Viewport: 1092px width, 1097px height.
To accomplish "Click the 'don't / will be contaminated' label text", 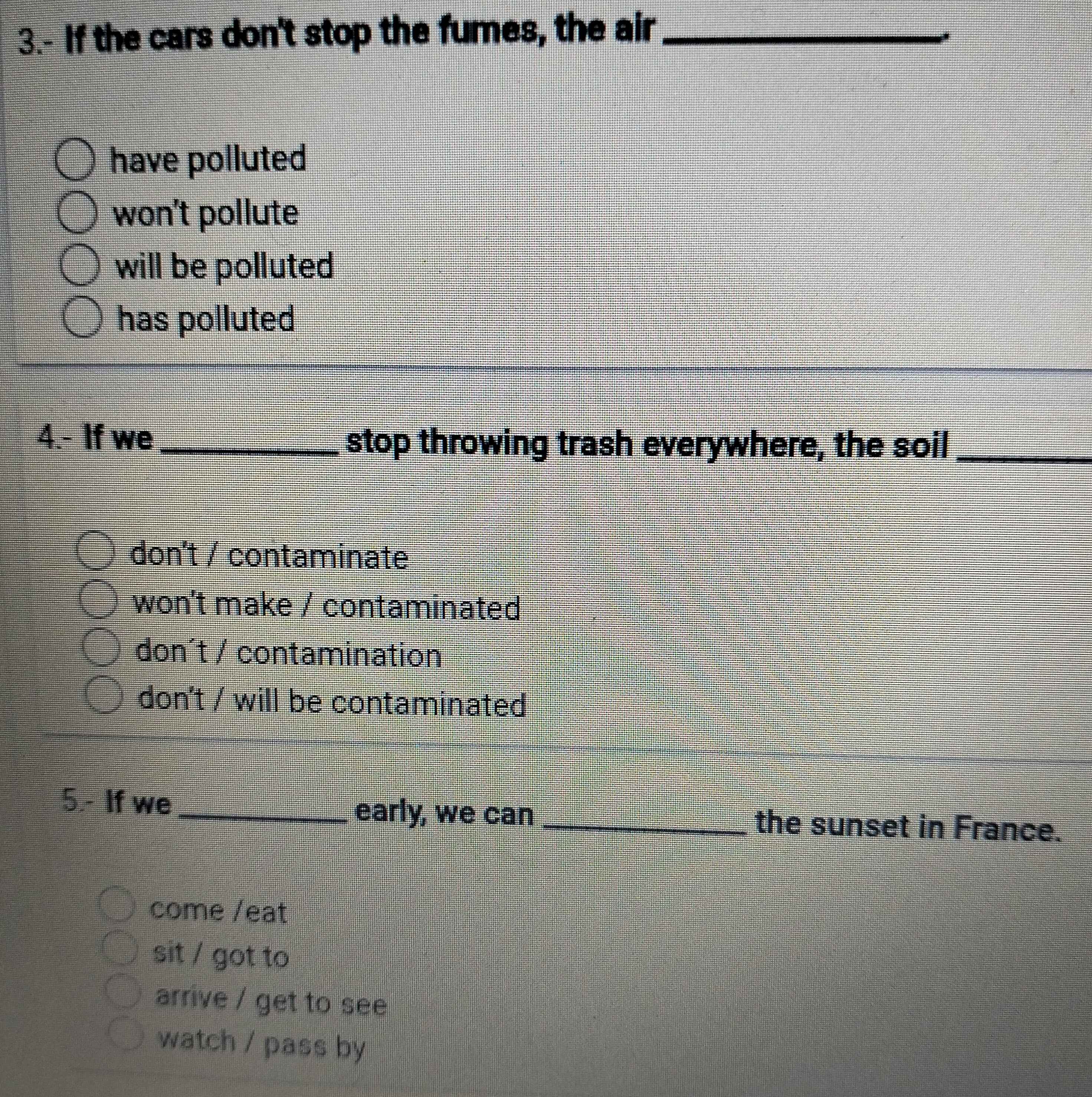I will pyautogui.click(x=333, y=703).
